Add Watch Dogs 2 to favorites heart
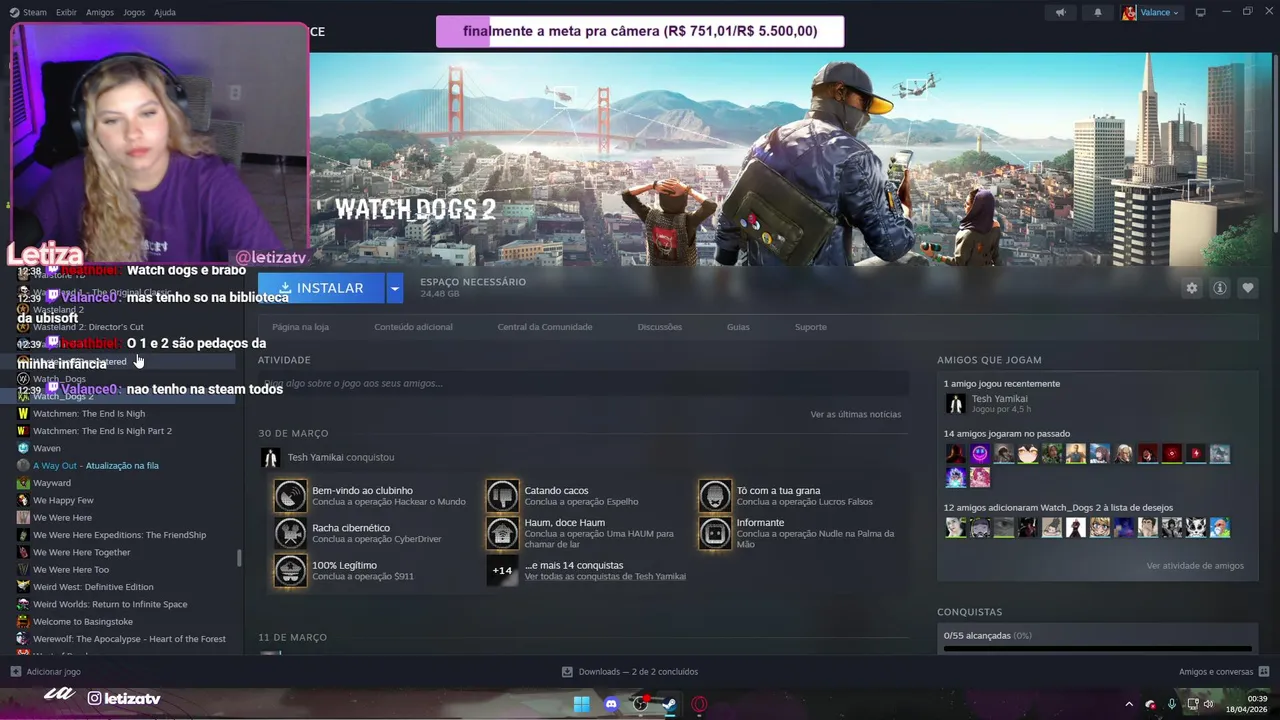The height and width of the screenshot is (720, 1280). (1248, 288)
